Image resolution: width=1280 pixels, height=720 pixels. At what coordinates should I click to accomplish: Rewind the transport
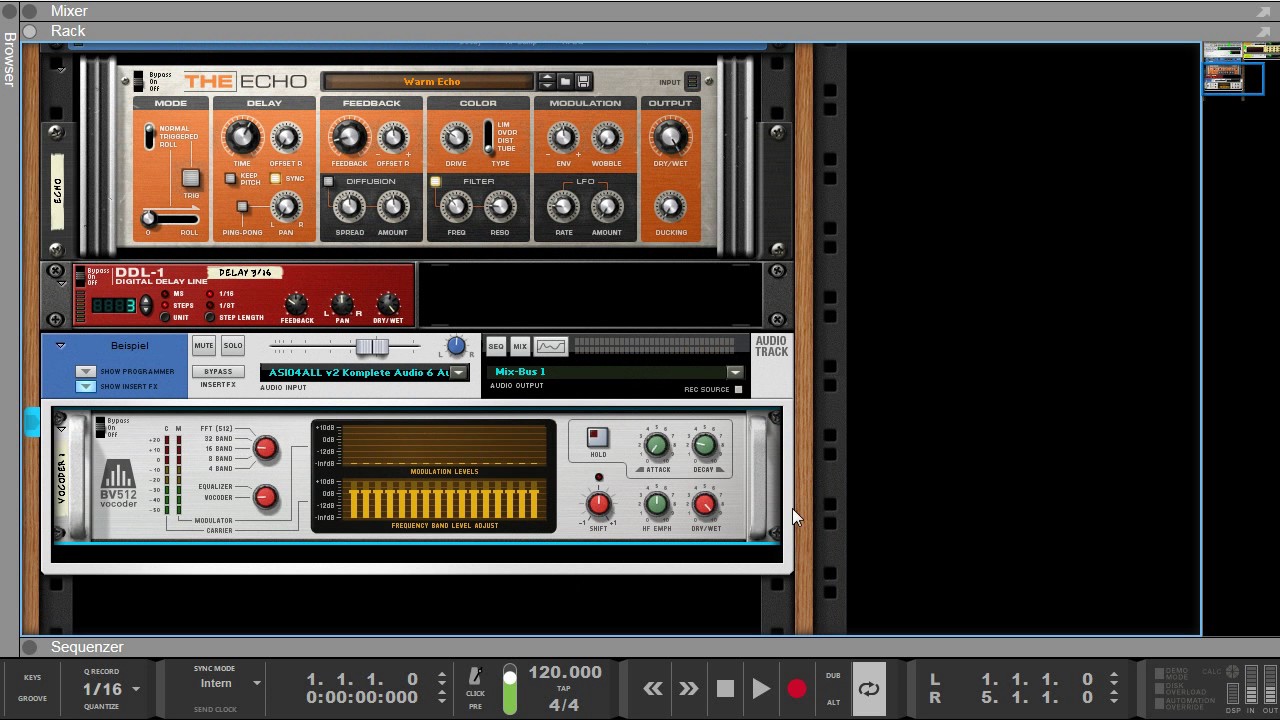click(653, 689)
